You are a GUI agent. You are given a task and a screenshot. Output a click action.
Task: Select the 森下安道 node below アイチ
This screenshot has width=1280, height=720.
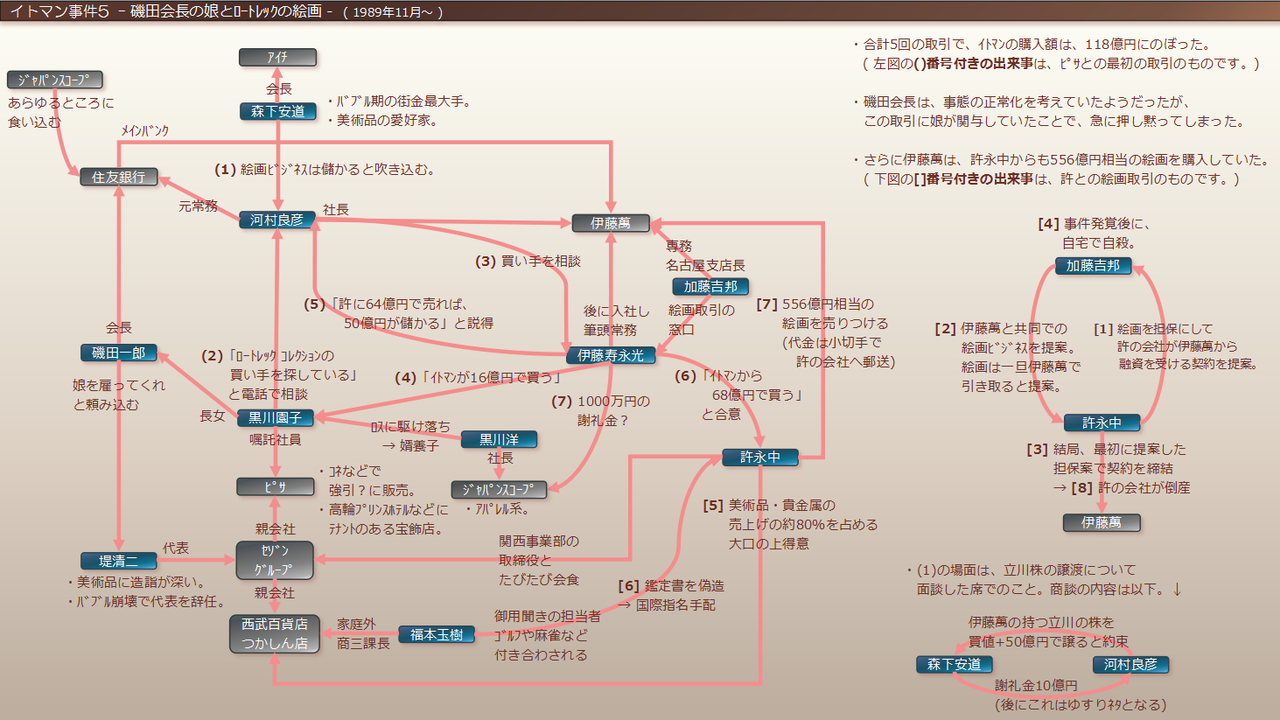278,111
